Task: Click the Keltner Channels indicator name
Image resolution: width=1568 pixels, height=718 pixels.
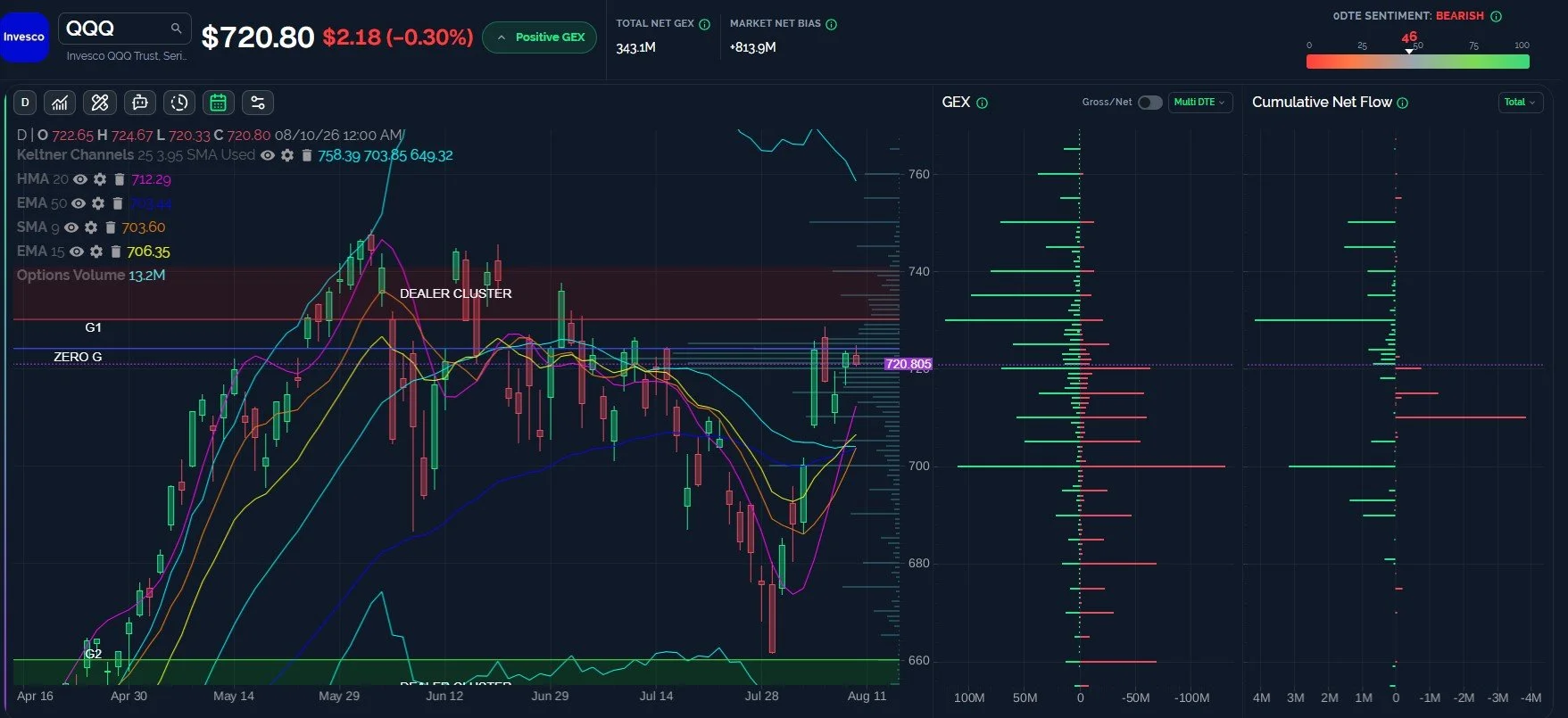Action: point(75,155)
